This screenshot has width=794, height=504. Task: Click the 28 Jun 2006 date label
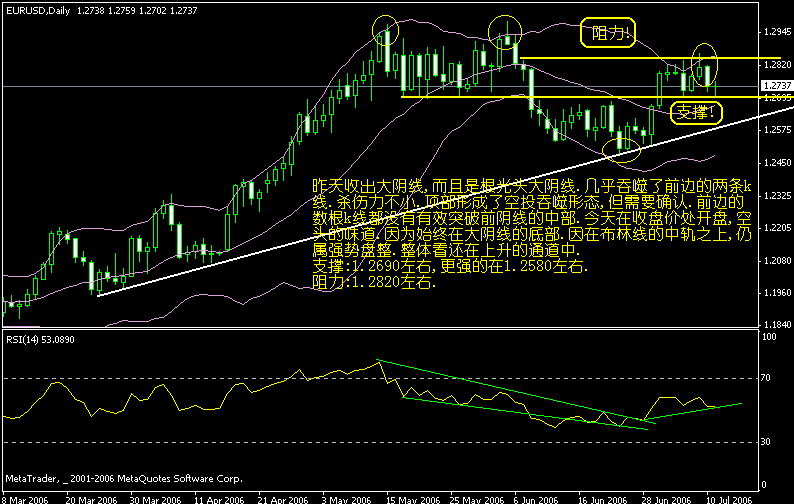(x=666, y=499)
